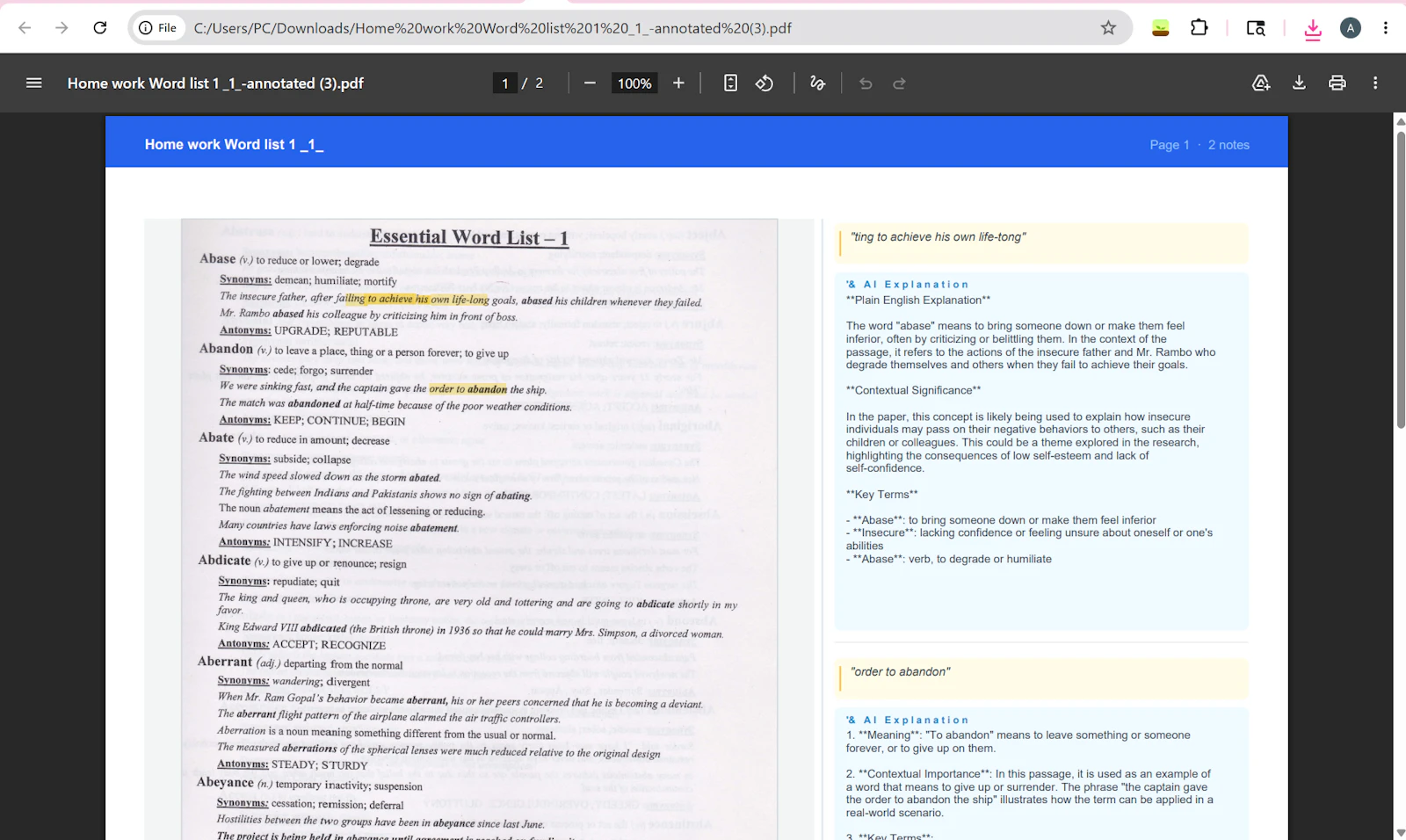Click the word entry 'Abase'
This screenshot has height=840, width=1406.
point(217,258)
